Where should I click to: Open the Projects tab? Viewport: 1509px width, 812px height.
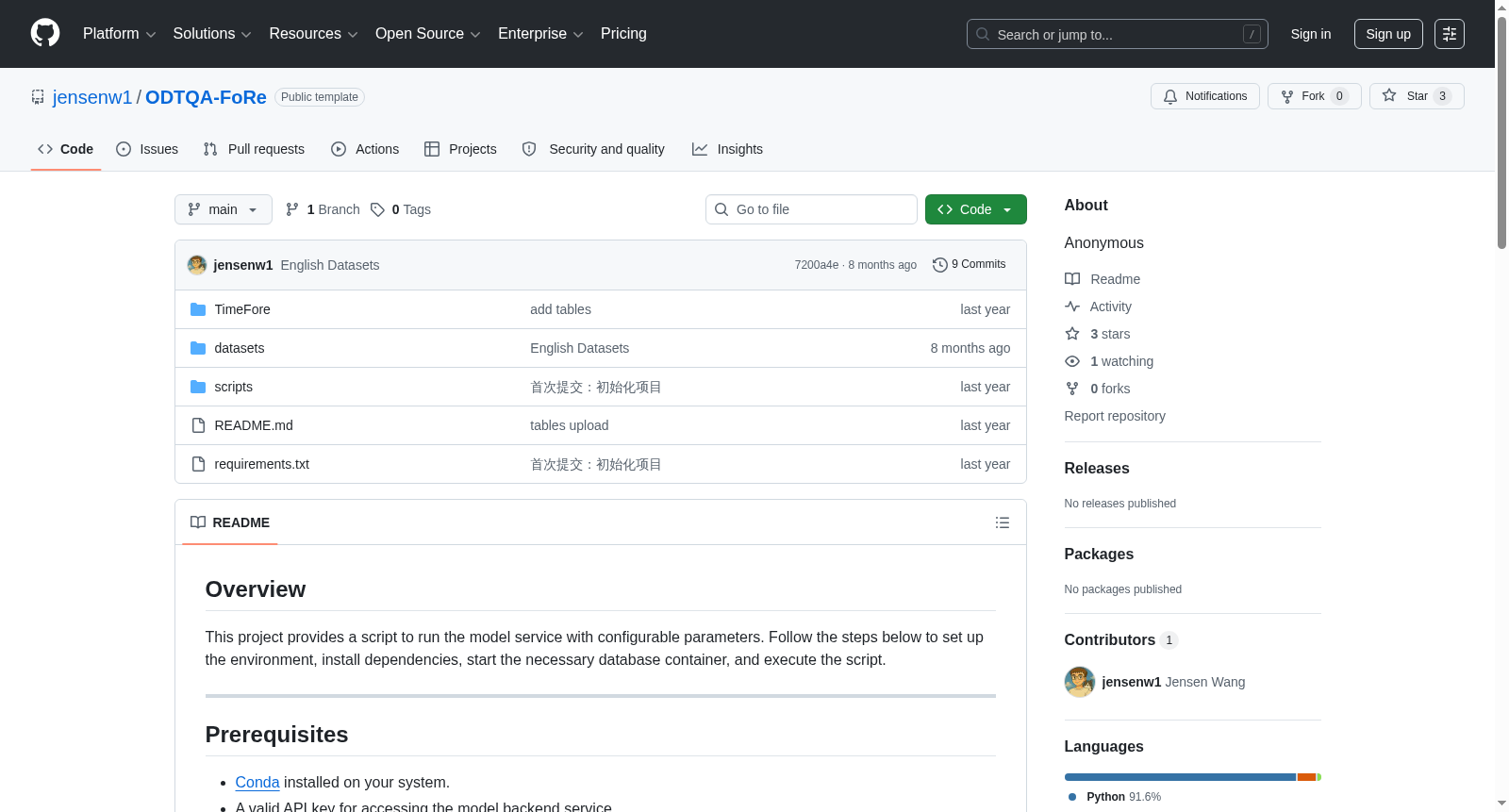[460, 149]
